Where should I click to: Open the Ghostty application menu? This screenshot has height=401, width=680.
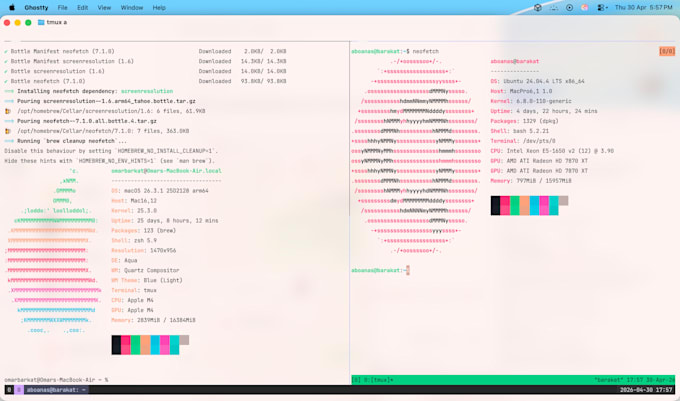(36, 7)
